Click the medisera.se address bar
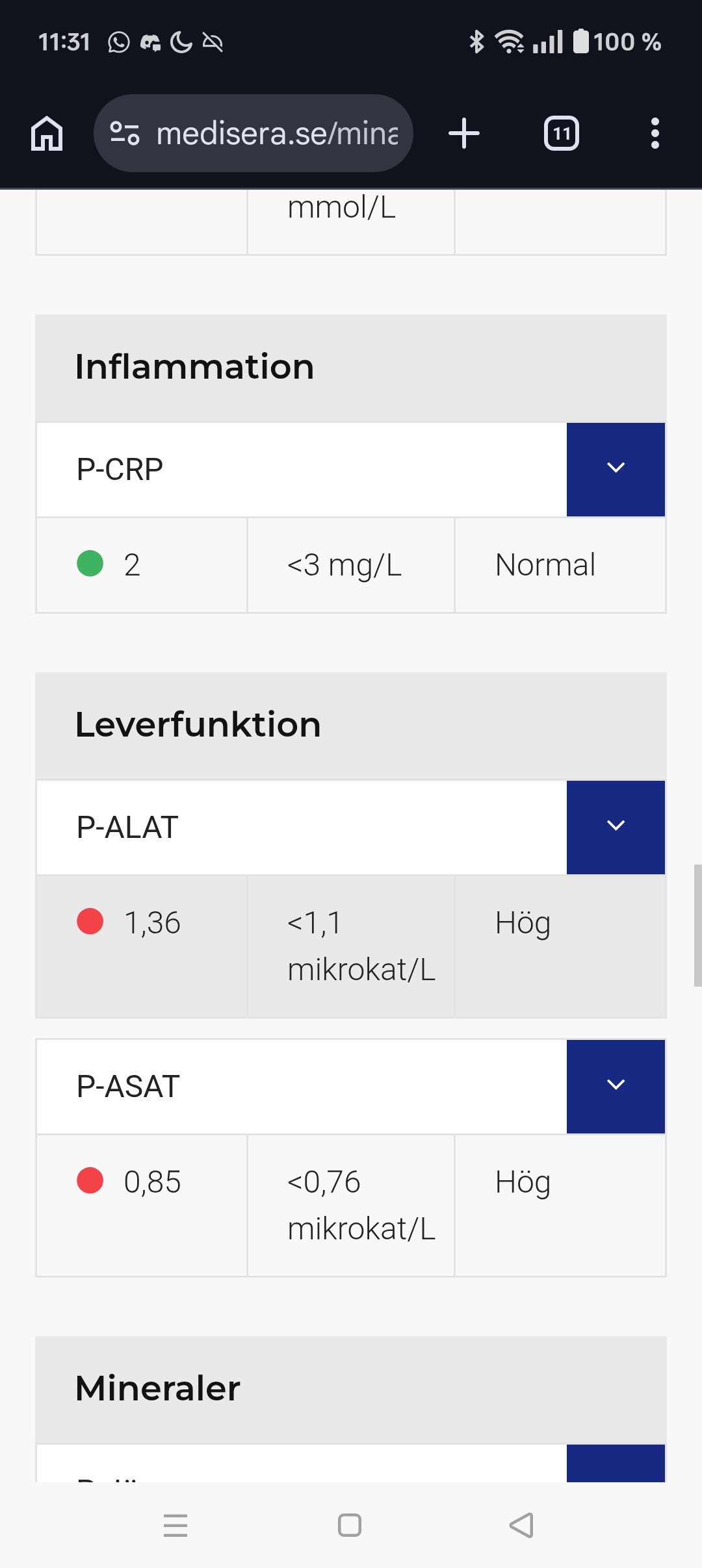Screen dimensions: 702x1568 point(276,133)
